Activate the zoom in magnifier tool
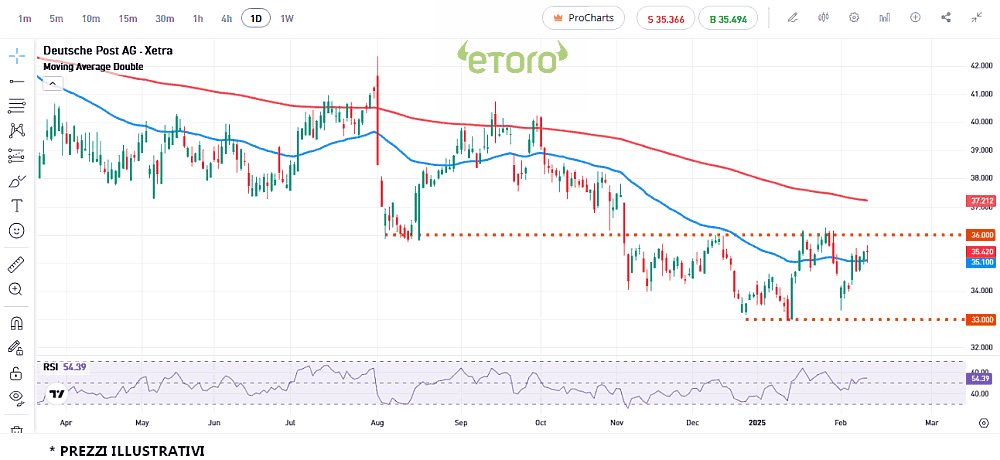This screenshot has width=1000, height=460. (x=16, y=289)
